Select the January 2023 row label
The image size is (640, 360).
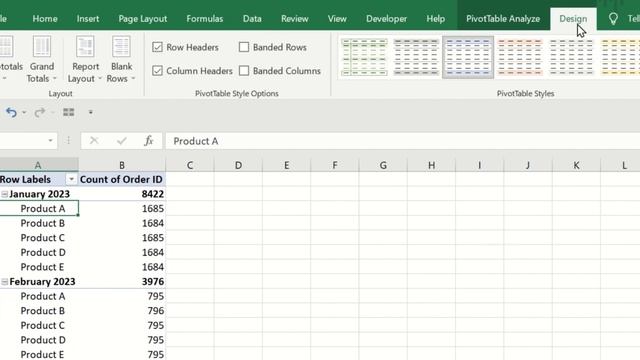pyautogui.click(x=40, y=194)
